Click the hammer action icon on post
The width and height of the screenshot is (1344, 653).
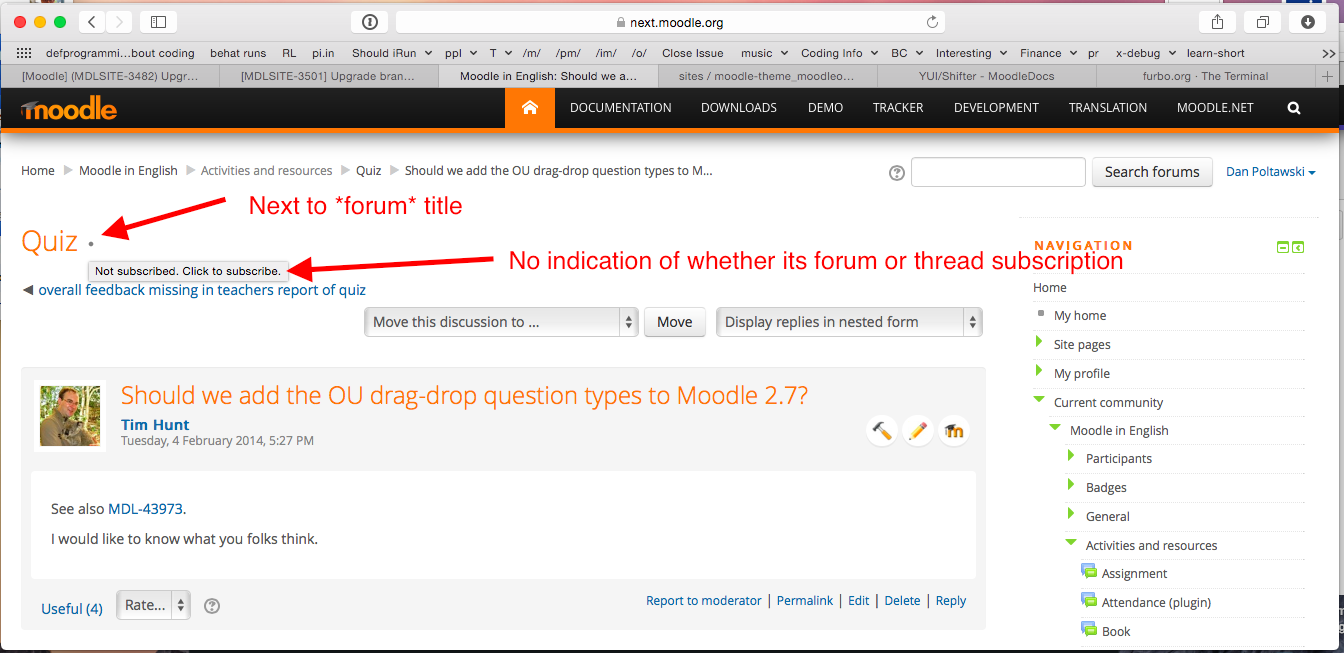(x=882, y=431)
